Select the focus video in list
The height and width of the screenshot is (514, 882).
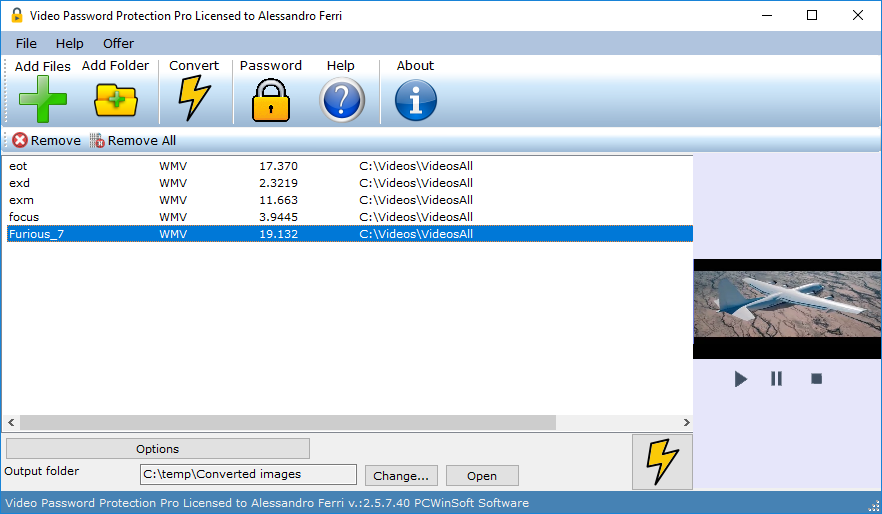coord(24,217)
